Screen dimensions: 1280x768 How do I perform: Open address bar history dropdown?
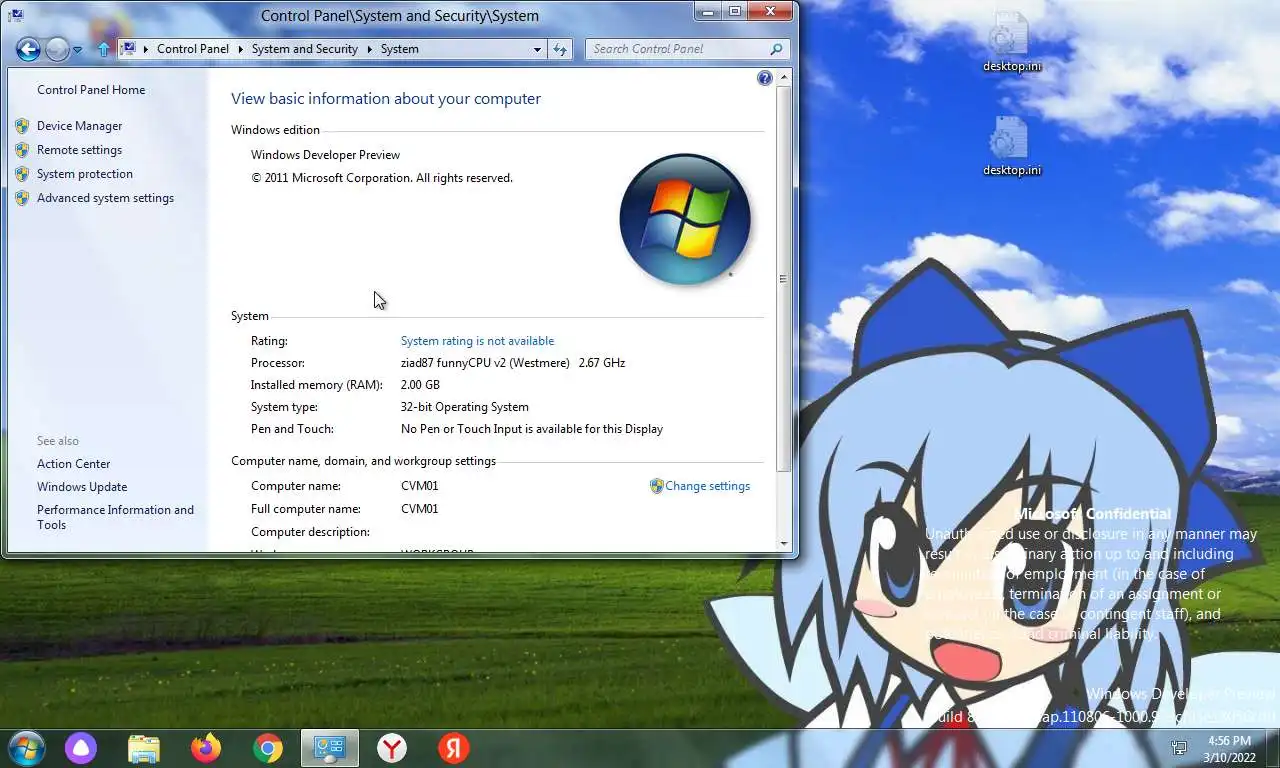pos(538,49)
